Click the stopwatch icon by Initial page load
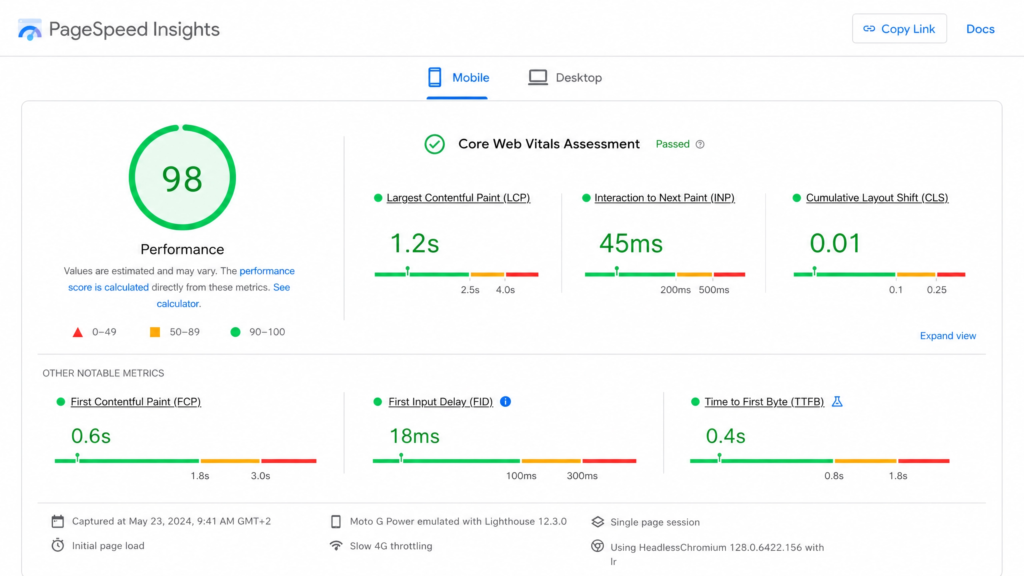Image resolution: width=1024 pixels, height=576 pixels. tap(57, 545)
